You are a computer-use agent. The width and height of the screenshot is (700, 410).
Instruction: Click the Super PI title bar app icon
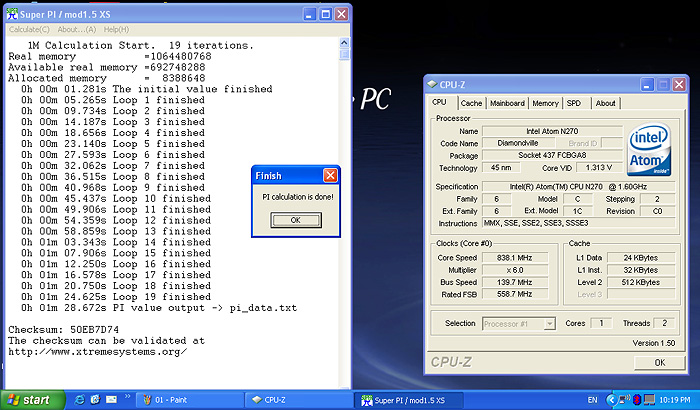click(12, 14)
